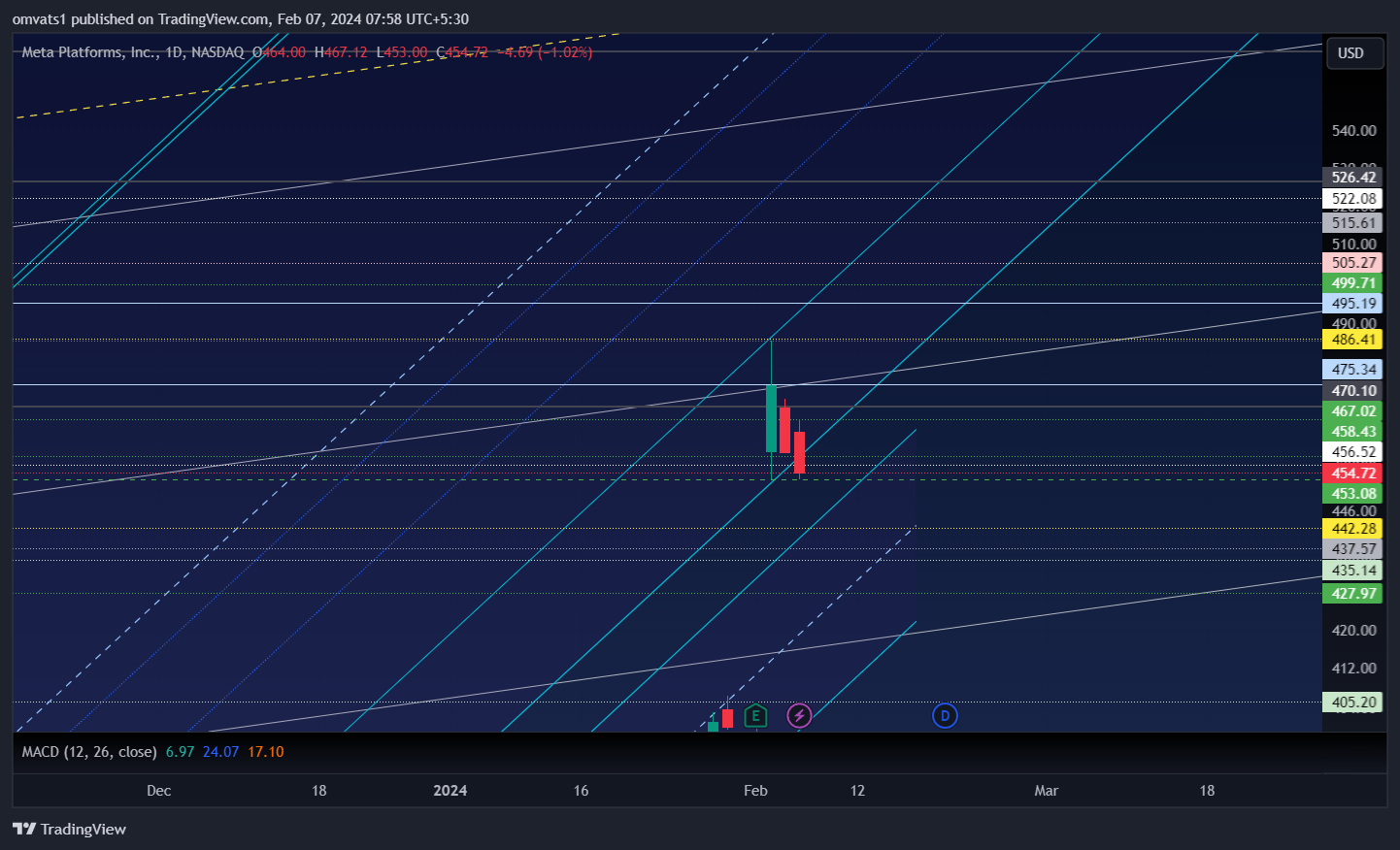Click the Mar label on time axis
1400x850 pixels.
point(1046,791)
